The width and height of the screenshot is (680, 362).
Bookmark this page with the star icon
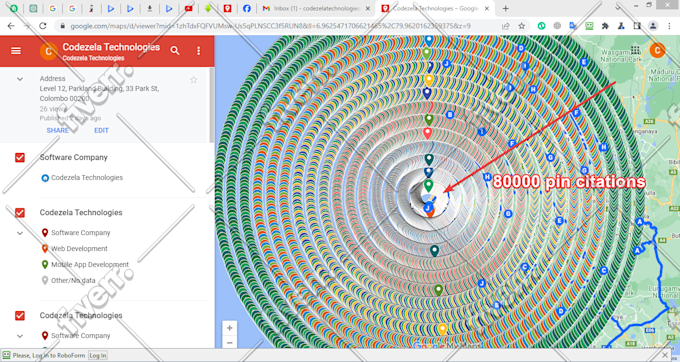click(522, 26)
